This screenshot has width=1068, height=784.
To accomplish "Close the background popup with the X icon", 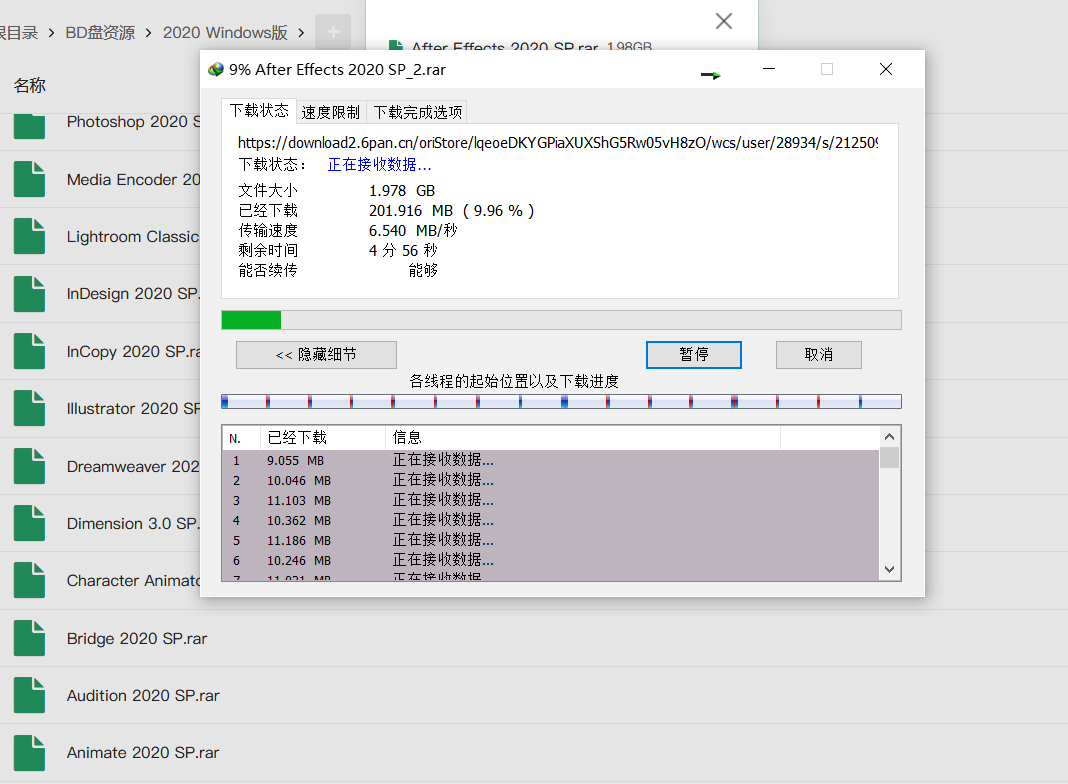I will click(x=724, y=21).
